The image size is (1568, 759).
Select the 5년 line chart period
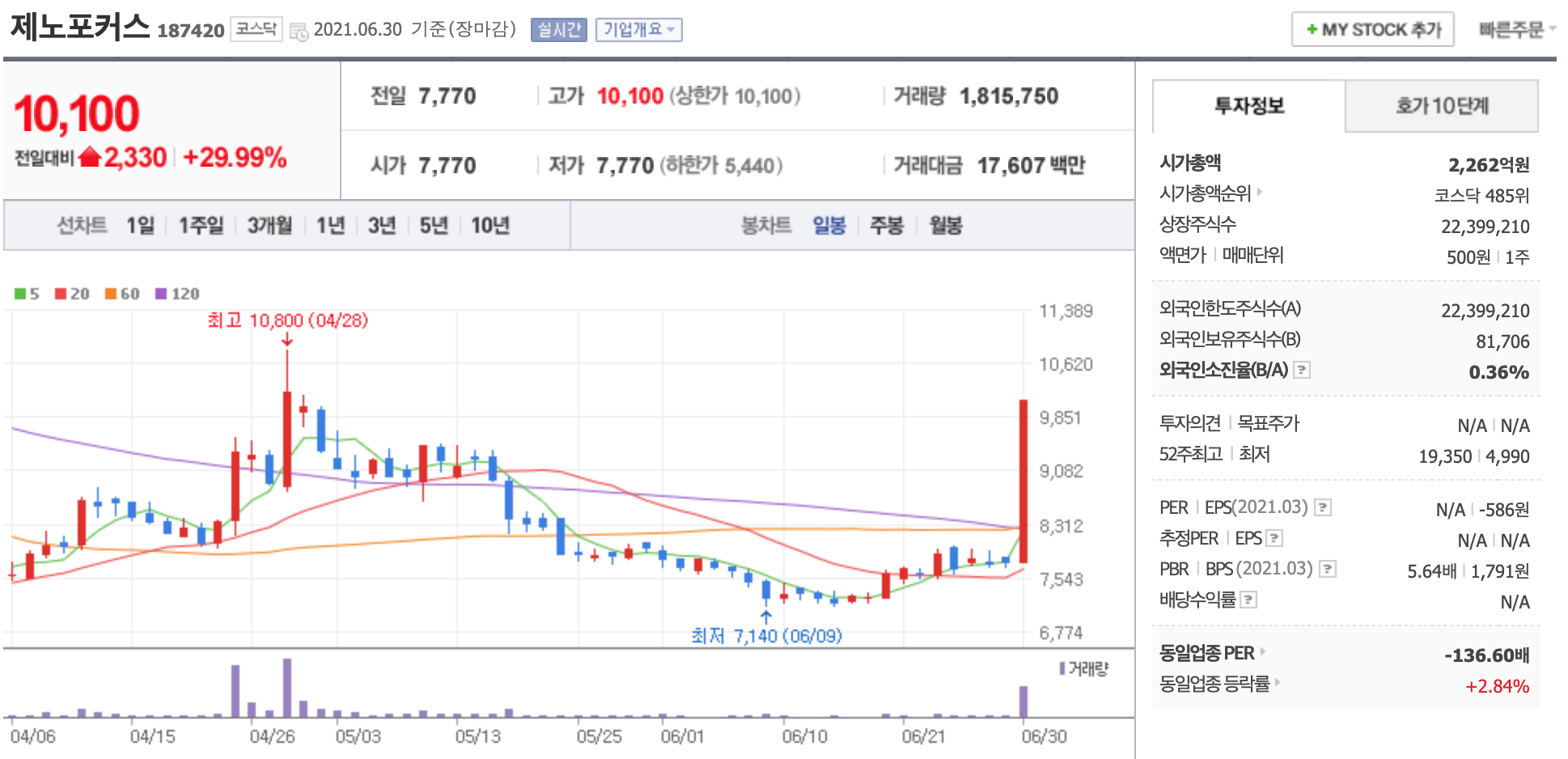[434, 225]
